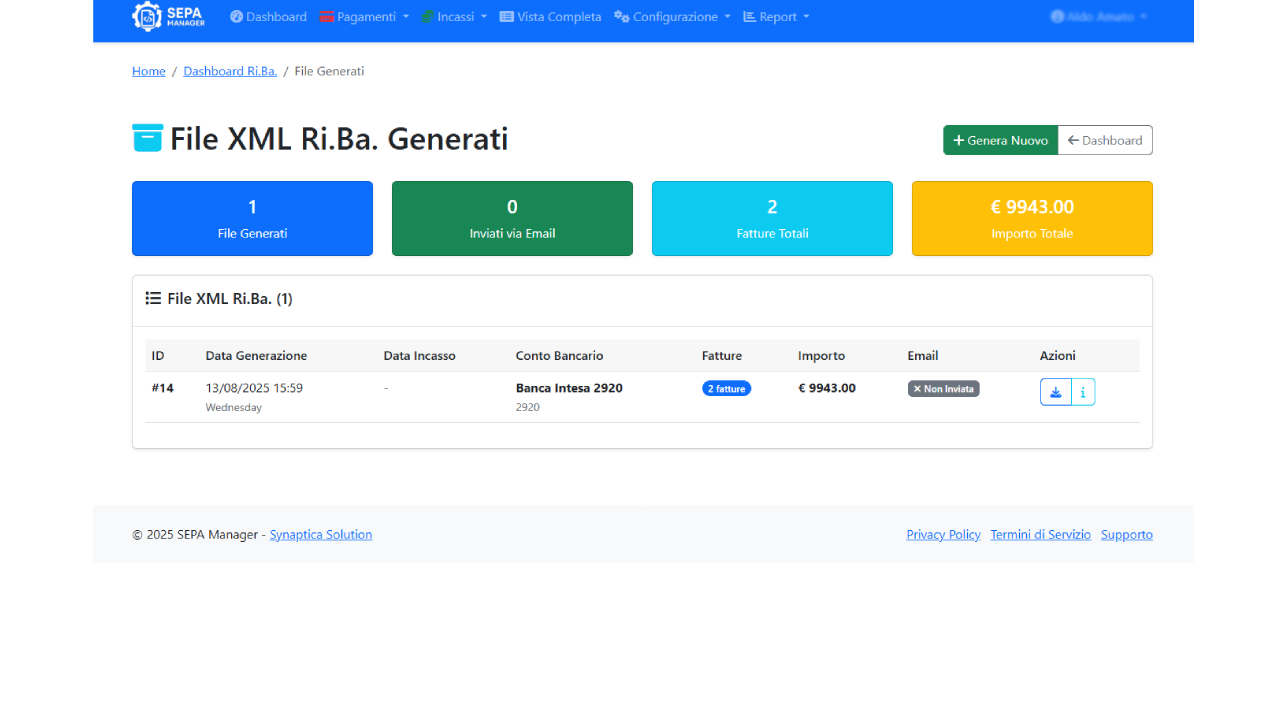
Task: Click the File Generati breadcrumb text
Action: tap(329, 71)
